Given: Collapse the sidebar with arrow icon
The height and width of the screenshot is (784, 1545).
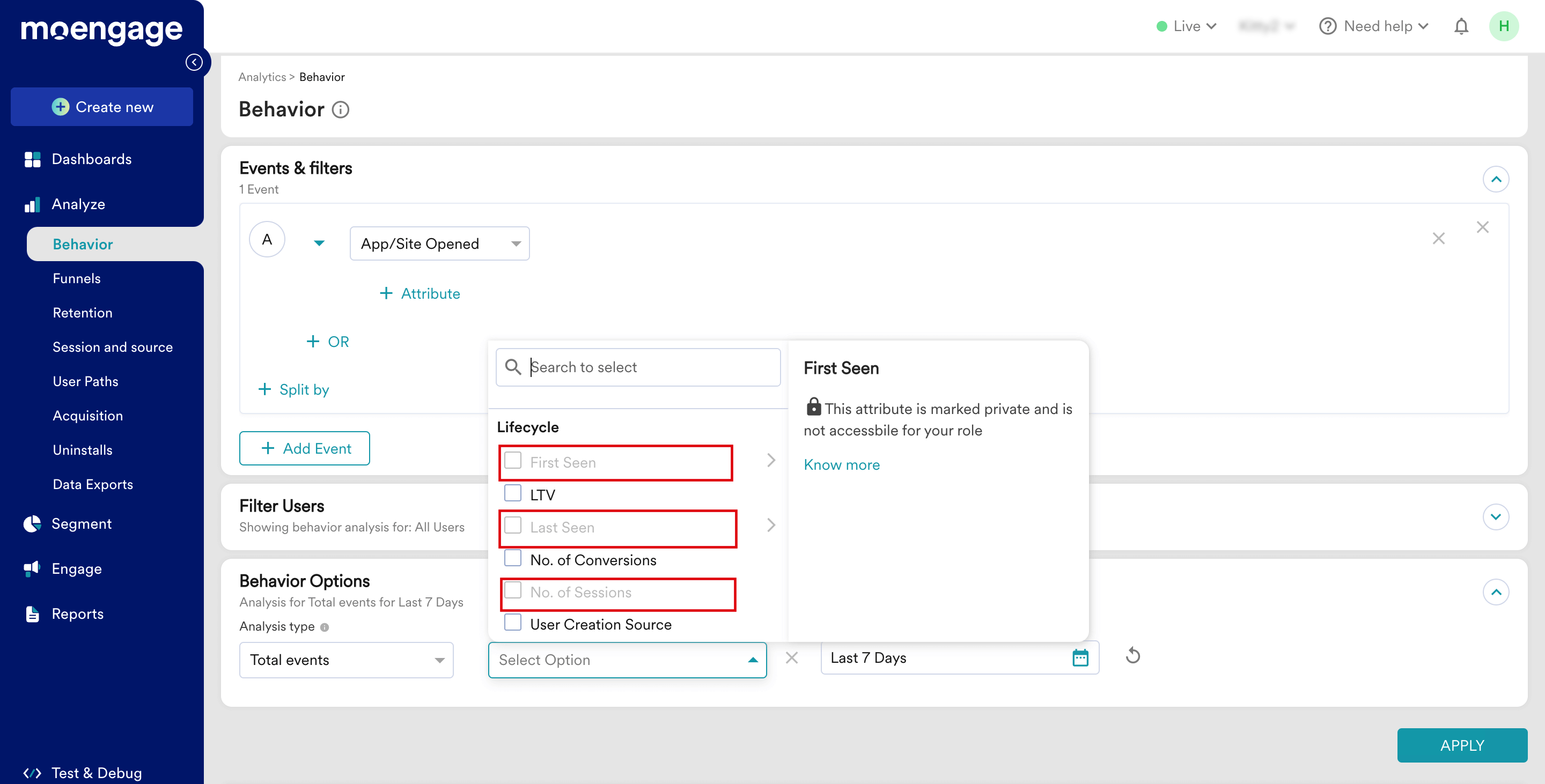Looking at the screenshot, I should click(194, 62).
